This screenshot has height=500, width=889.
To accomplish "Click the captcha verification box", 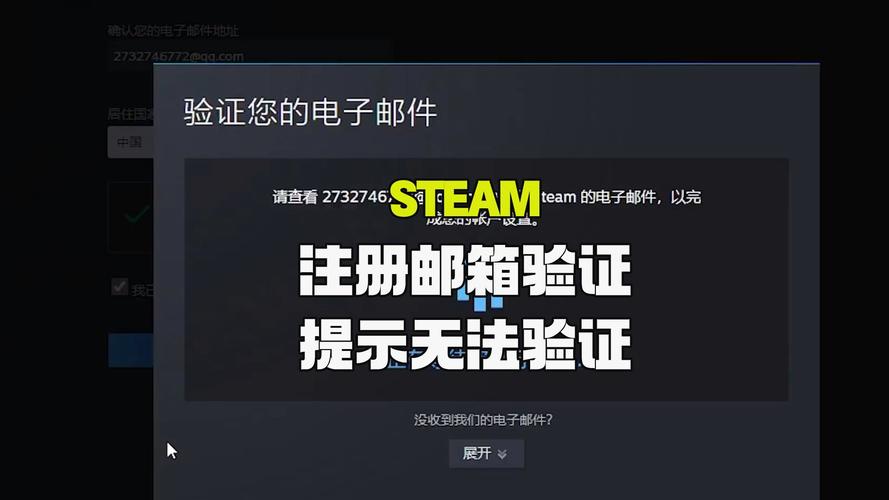I will click(x=130, y=217).
